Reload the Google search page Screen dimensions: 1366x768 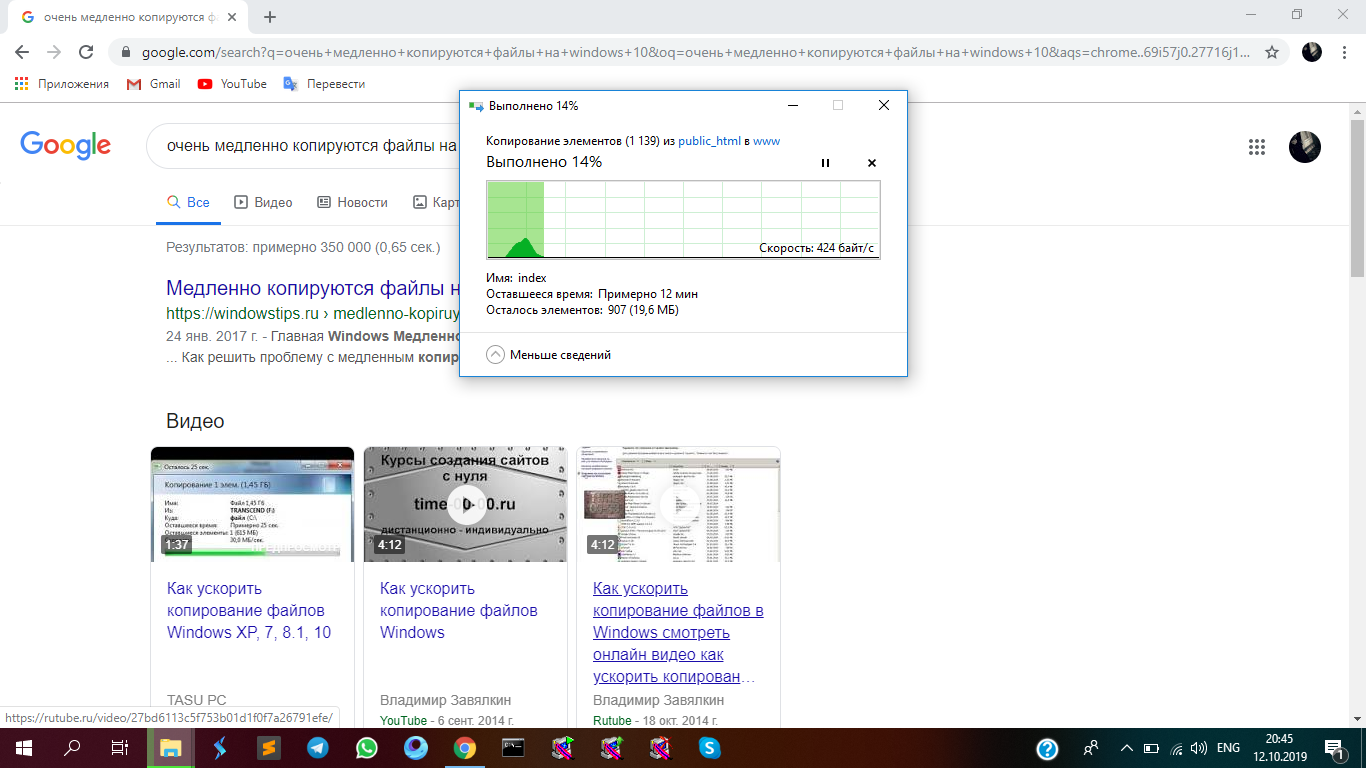(x=86, y=52)
